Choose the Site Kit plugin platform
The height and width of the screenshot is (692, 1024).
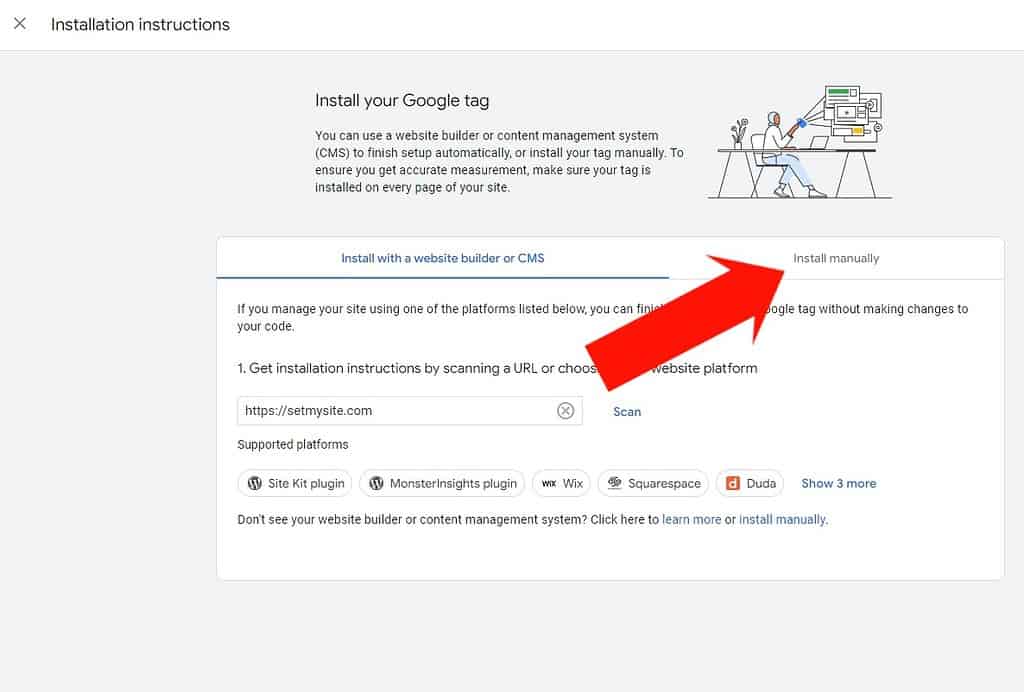295,484
